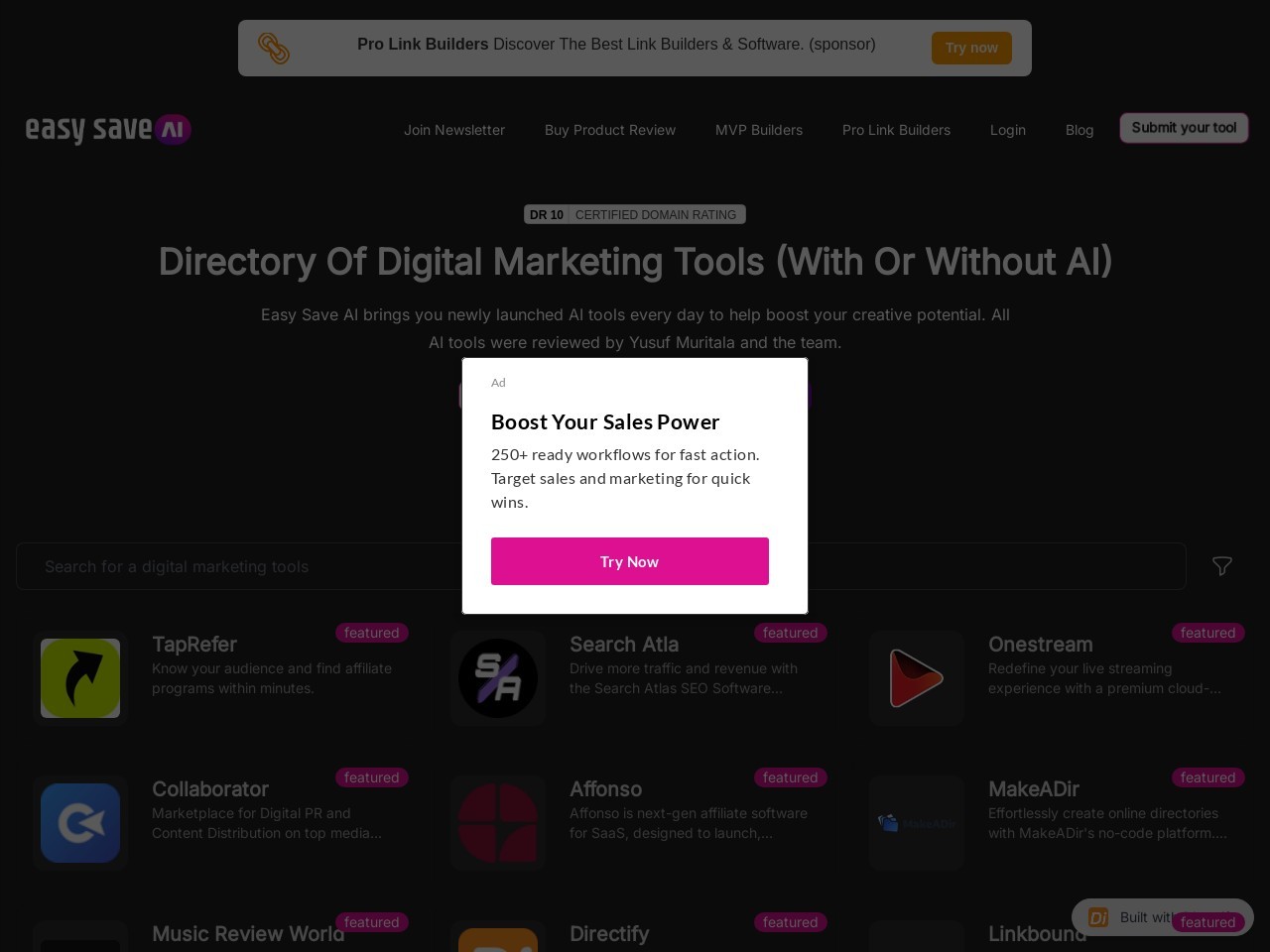This screenshot has height=952, width=1270.
Task: Open the Music Review World title
Action: point(248,934)
